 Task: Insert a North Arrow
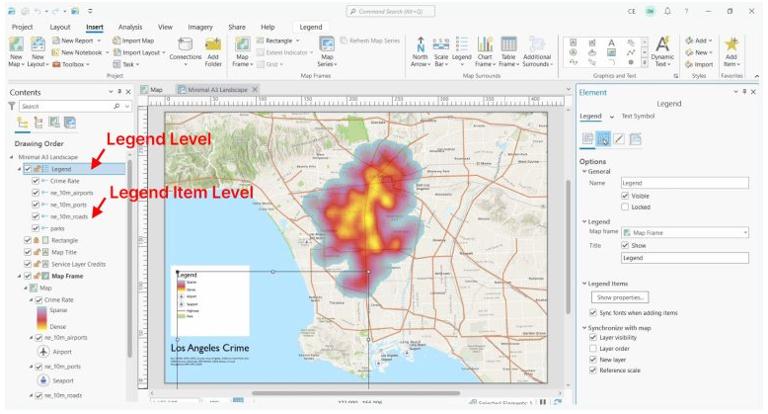420,45
